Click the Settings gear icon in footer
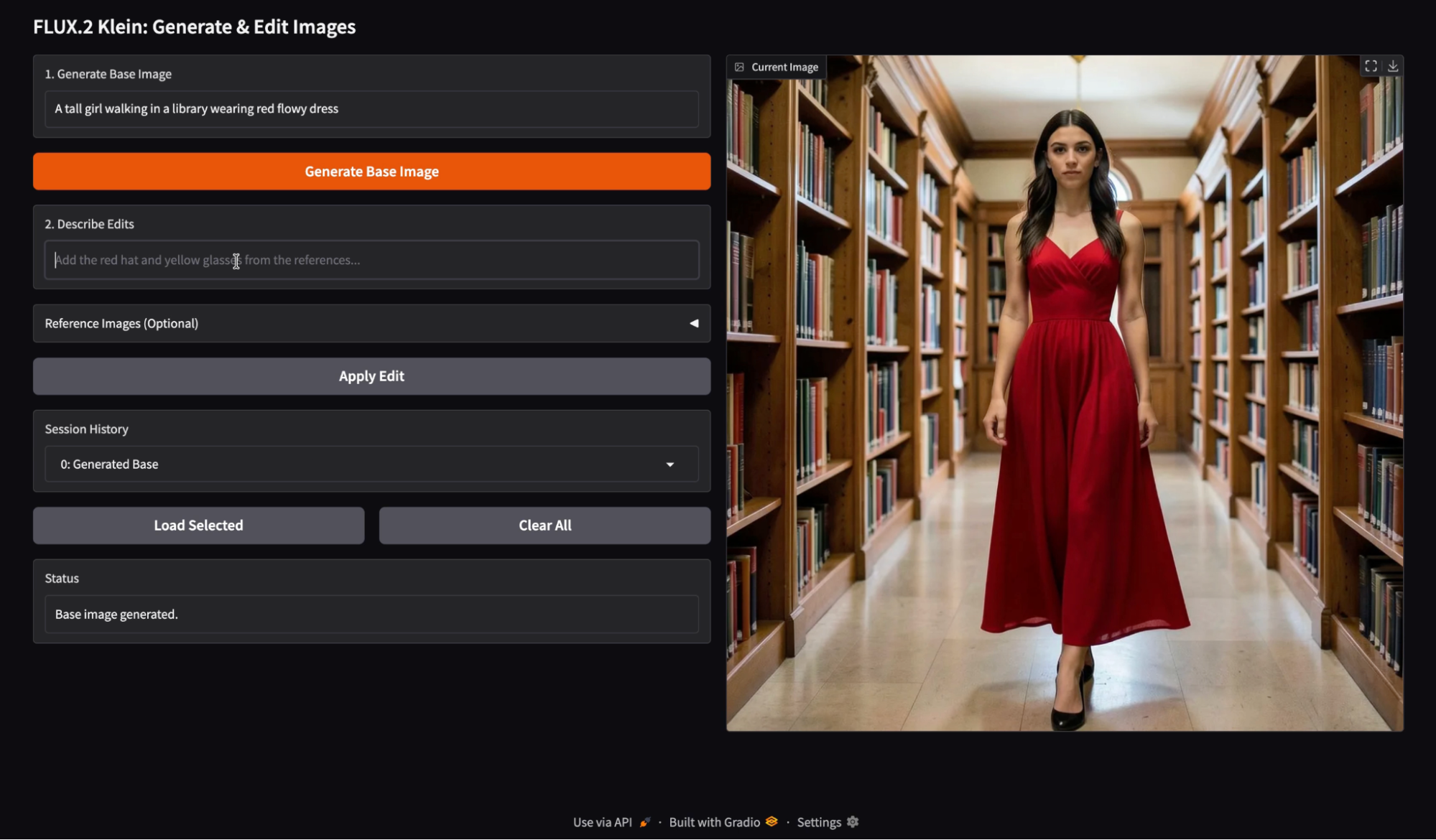 pos(853,821)
